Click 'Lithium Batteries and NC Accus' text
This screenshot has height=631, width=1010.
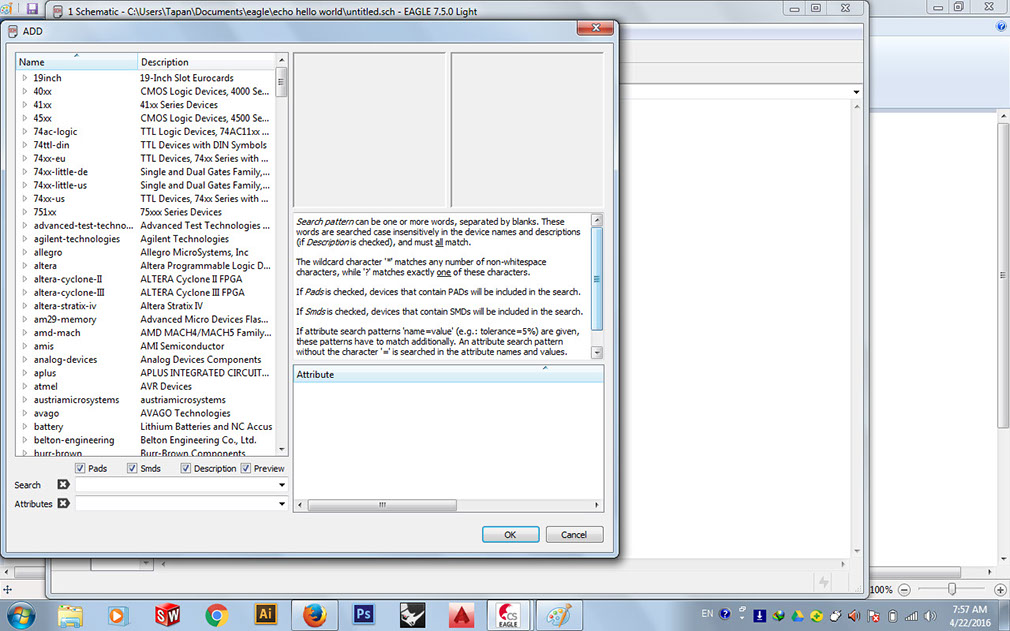(206, 426)
